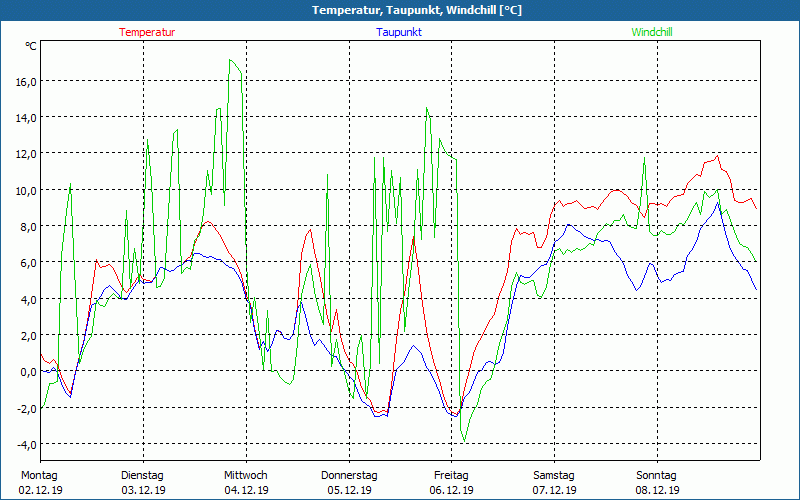Click the Windchill peak above 16 on Dienstag
The height and width of the screenshot is (500, 800).
(231, 60)
